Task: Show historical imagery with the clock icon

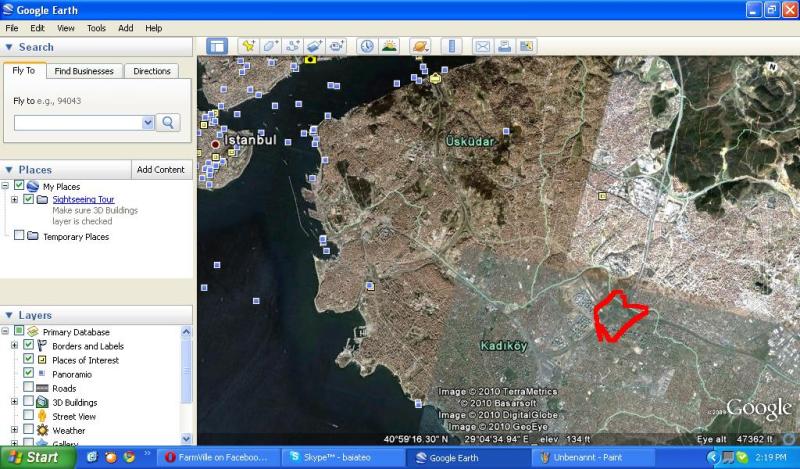Action: click(x=366, y=46)
